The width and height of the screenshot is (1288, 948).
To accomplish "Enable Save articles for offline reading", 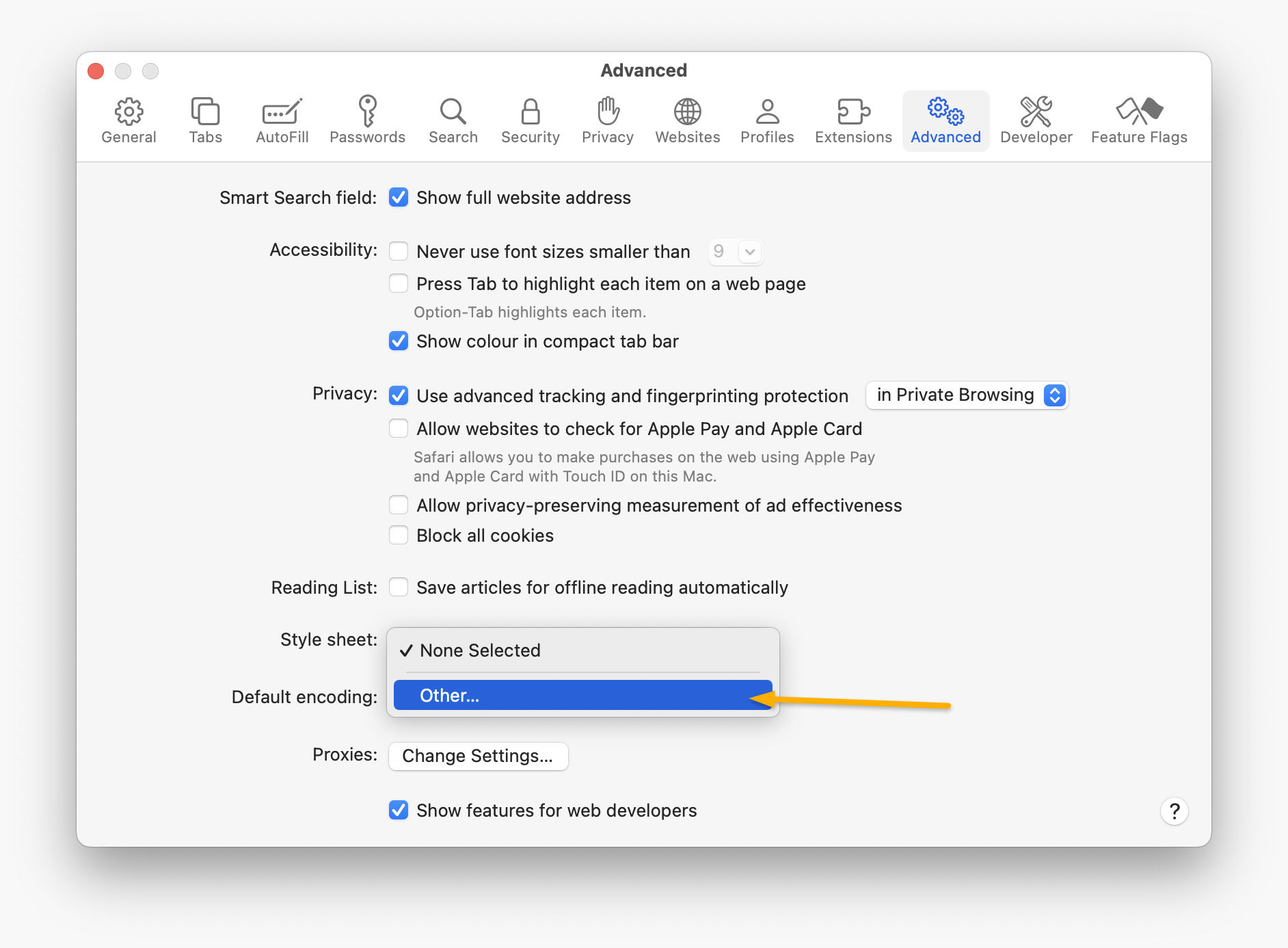I will click(399, 587).
